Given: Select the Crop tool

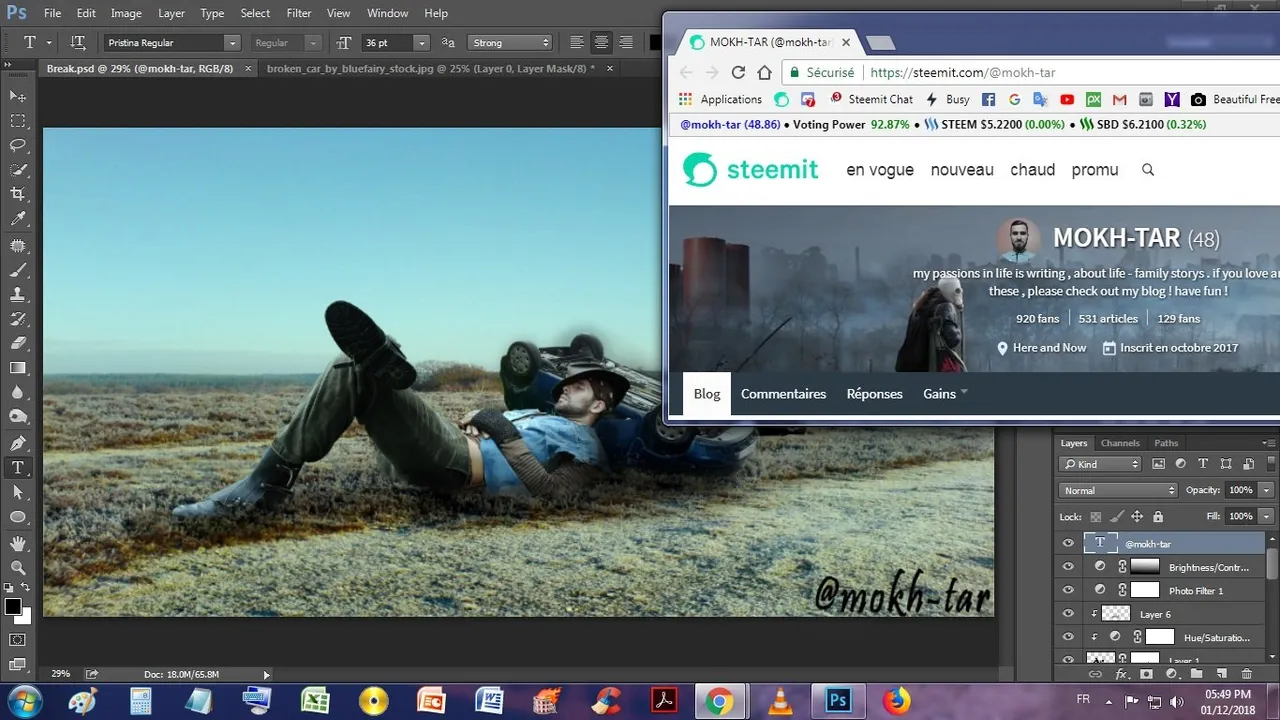Looking at the screenshot, I should (18, 194).
